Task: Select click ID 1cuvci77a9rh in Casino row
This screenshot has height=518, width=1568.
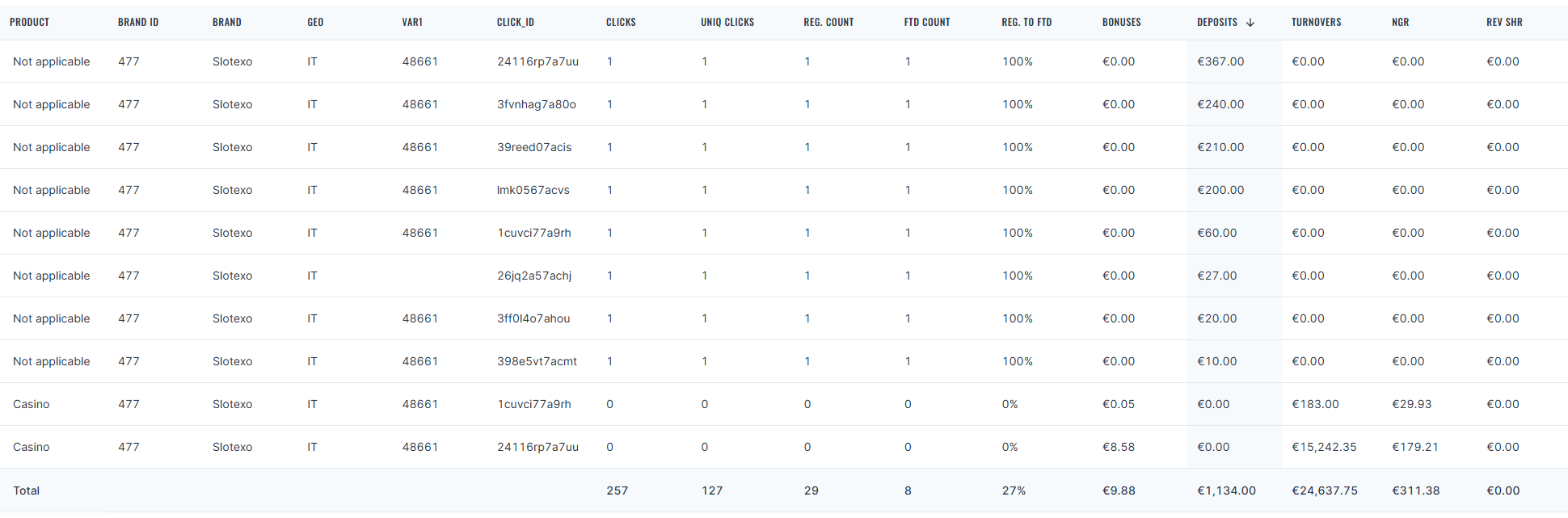Action: pos(534,404)
